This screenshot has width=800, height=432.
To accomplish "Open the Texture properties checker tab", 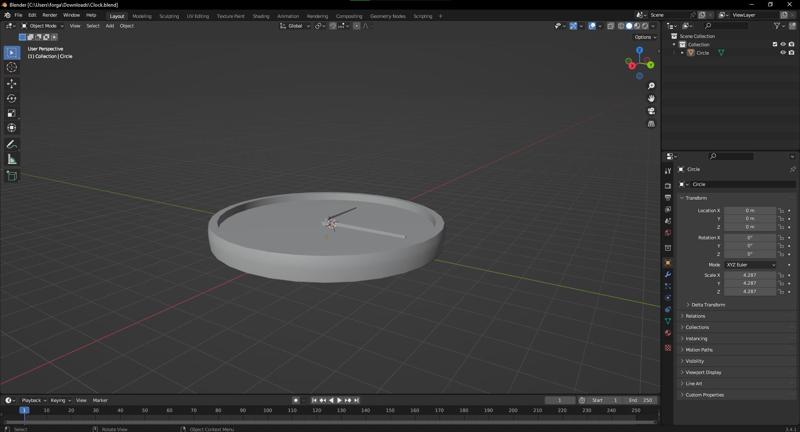I will (x=668, y=348).
